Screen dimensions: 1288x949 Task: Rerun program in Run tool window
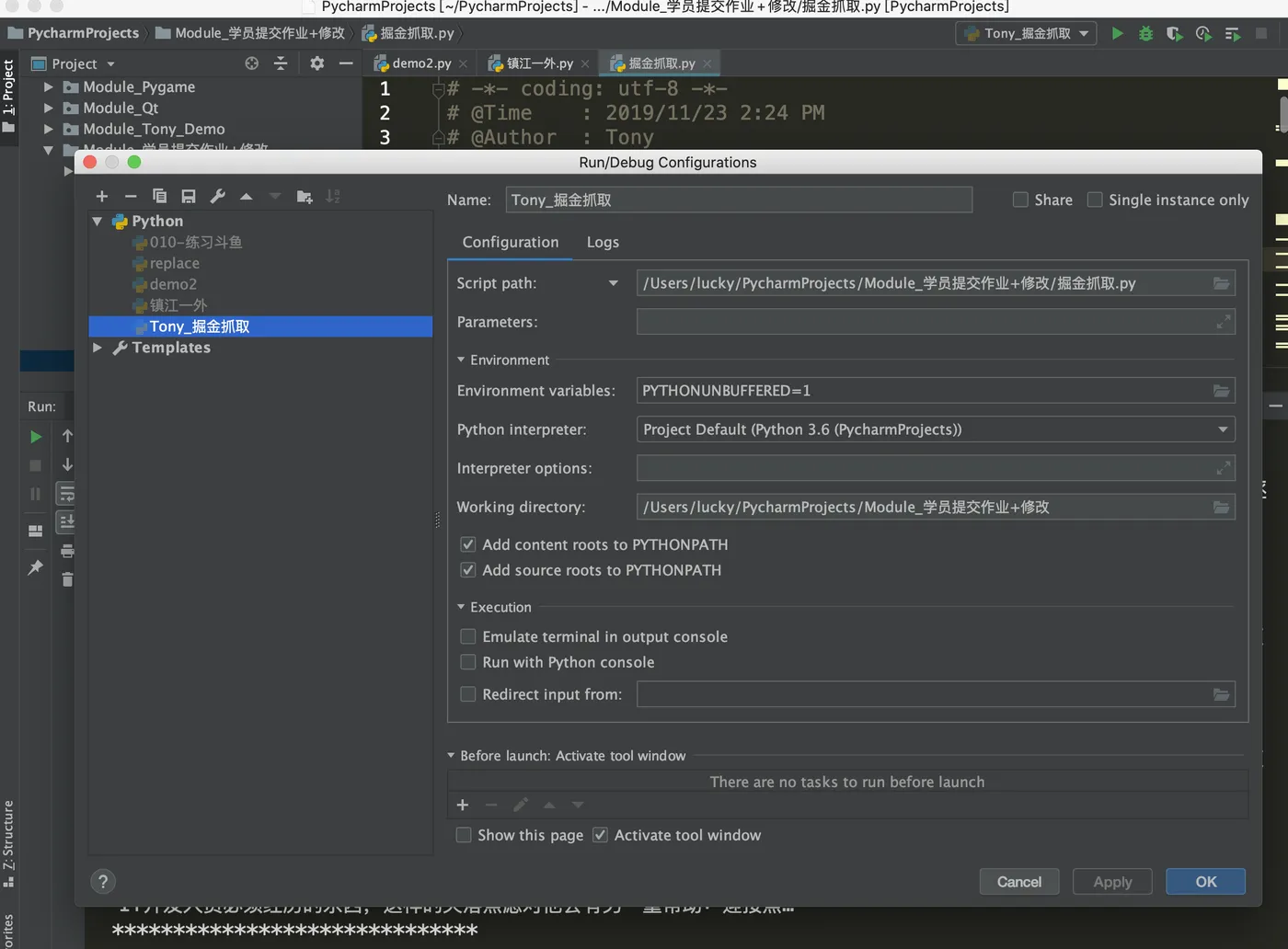pyautogui.click(x=35, y=437)
